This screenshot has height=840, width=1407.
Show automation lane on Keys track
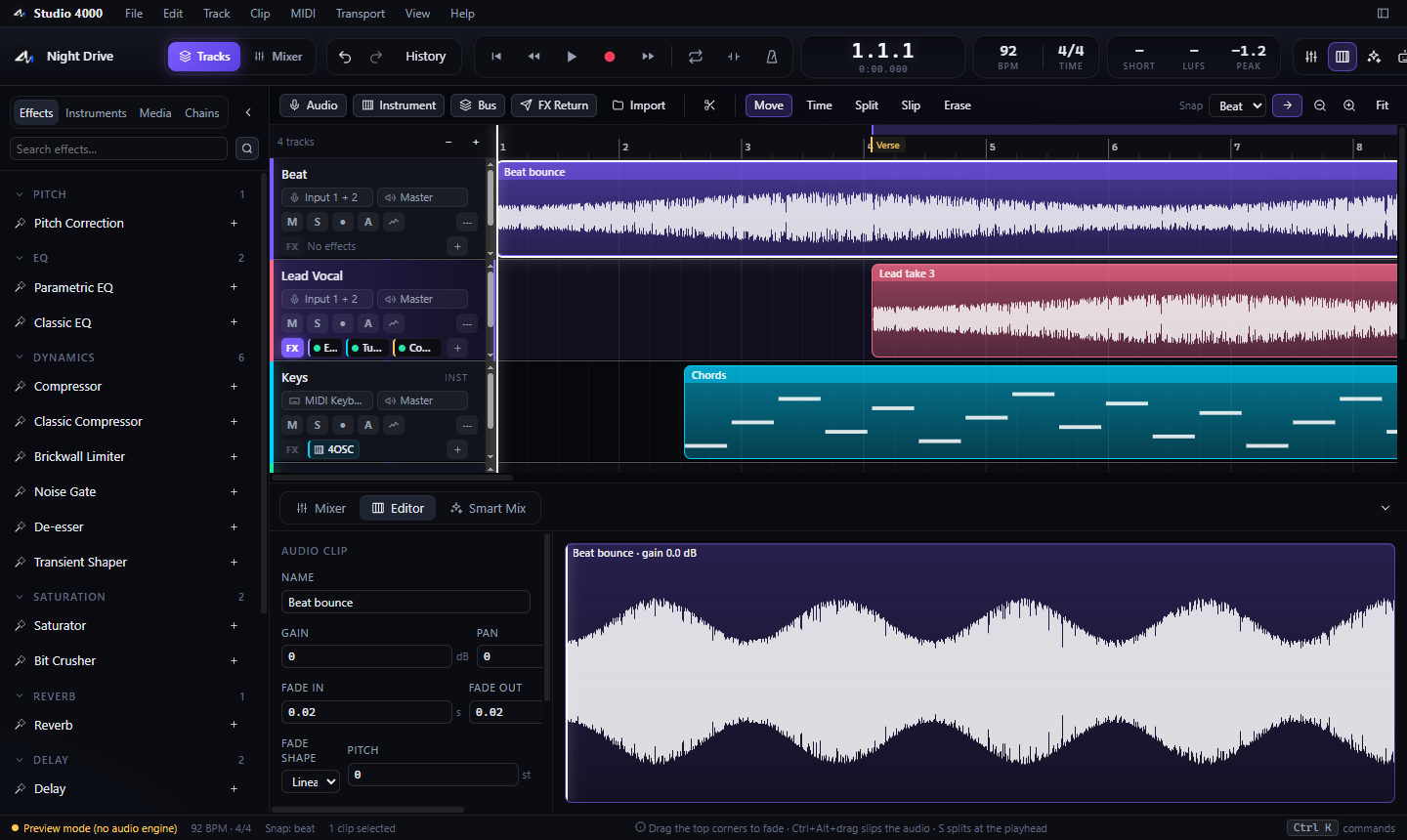(394, 425)
